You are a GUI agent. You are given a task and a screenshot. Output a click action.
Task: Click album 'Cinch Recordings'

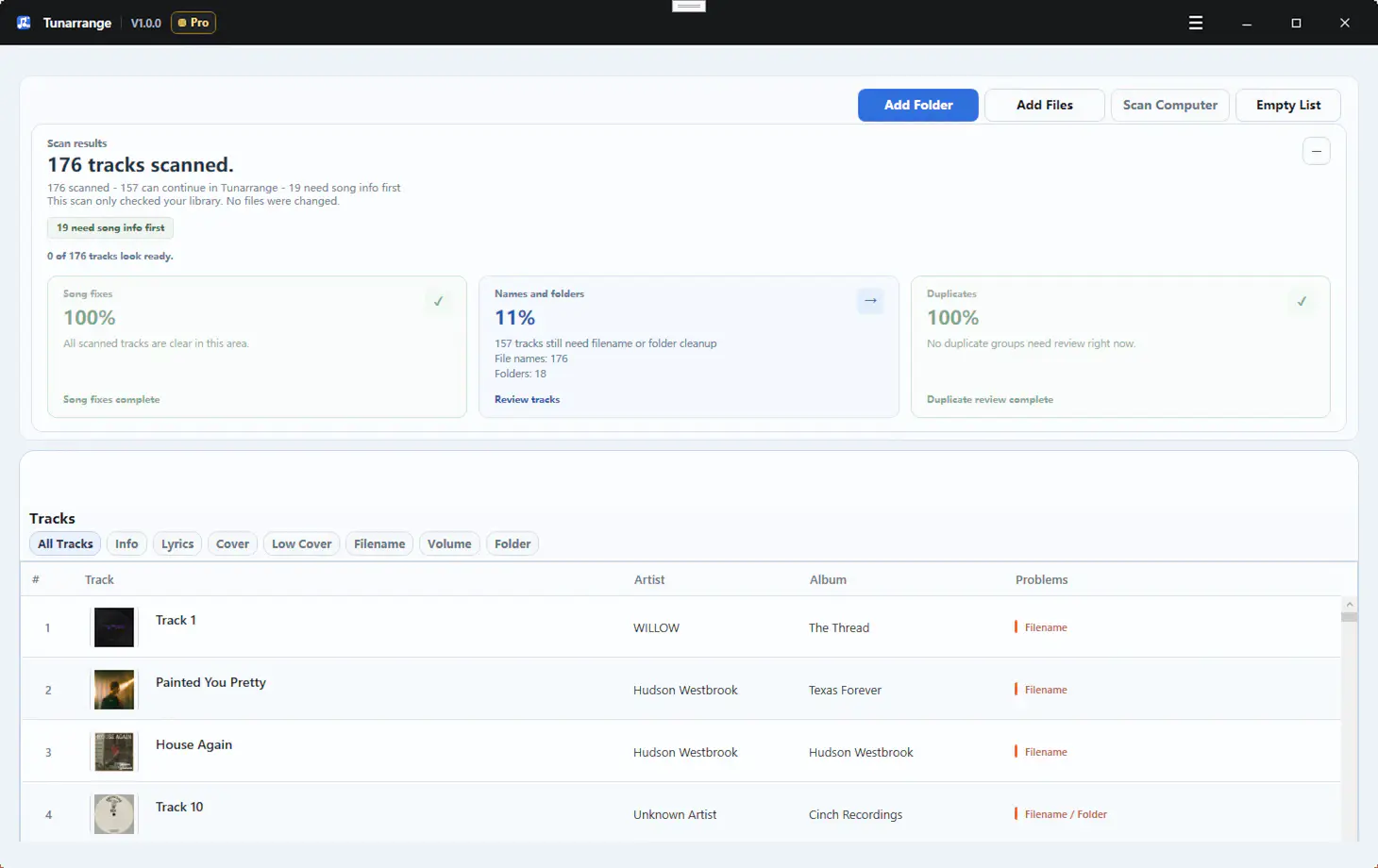[x=855, y=814]
